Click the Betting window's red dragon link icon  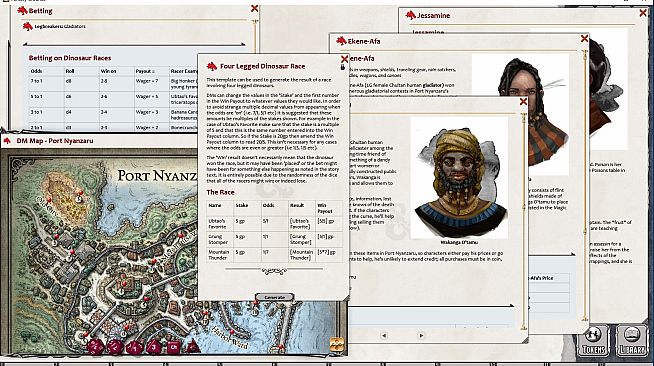[x=22, y=11]
